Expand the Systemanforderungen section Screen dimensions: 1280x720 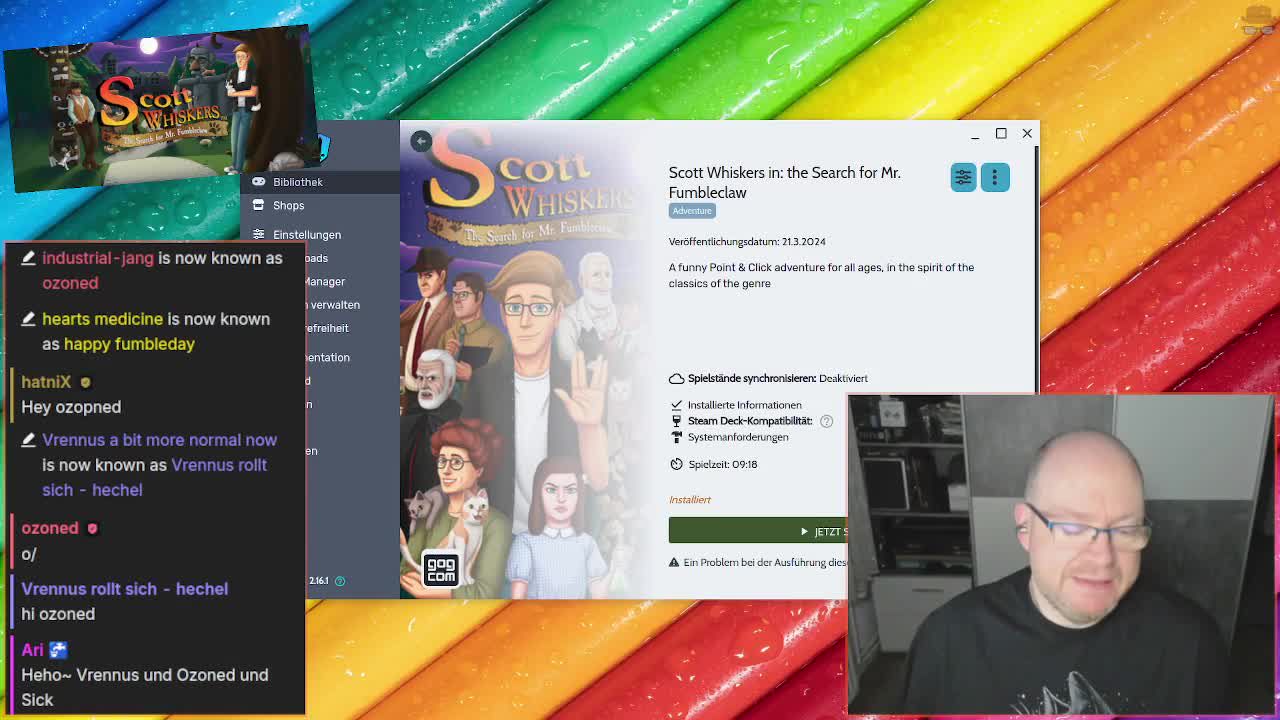click(x=737, y=437)
